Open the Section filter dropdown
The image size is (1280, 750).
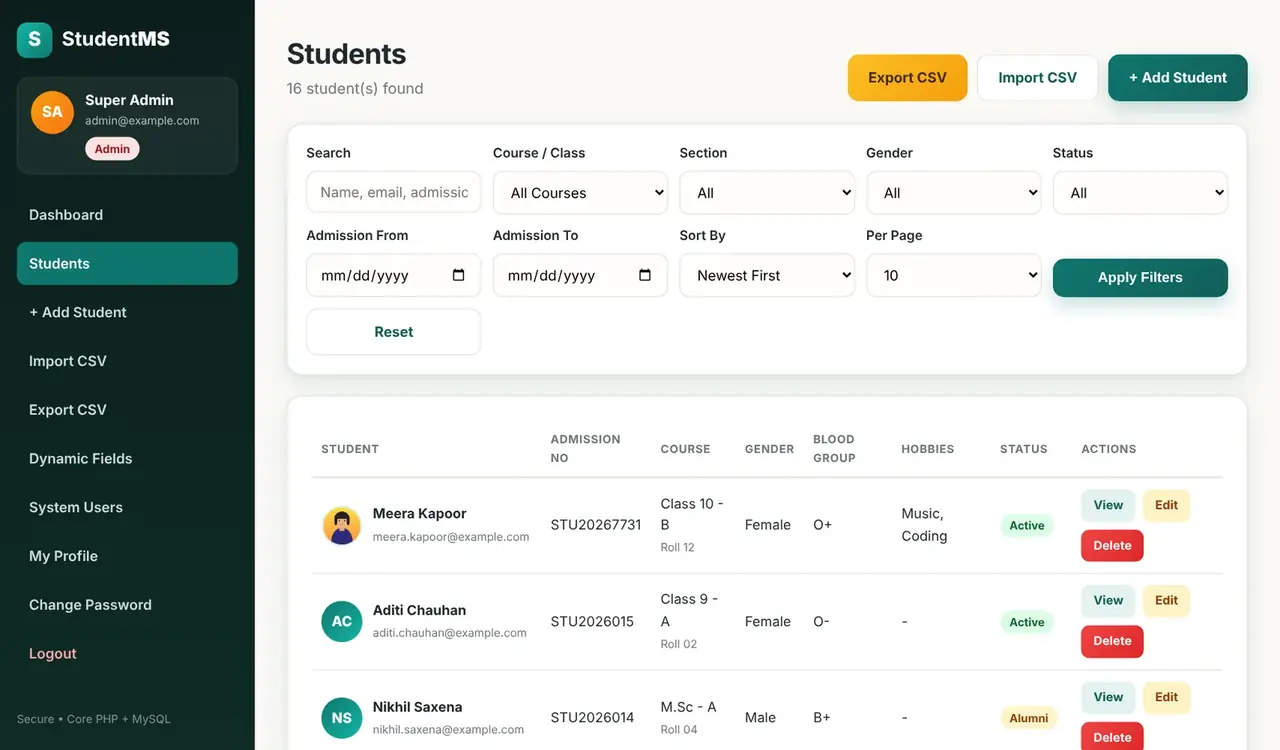(x=767, y=193)
